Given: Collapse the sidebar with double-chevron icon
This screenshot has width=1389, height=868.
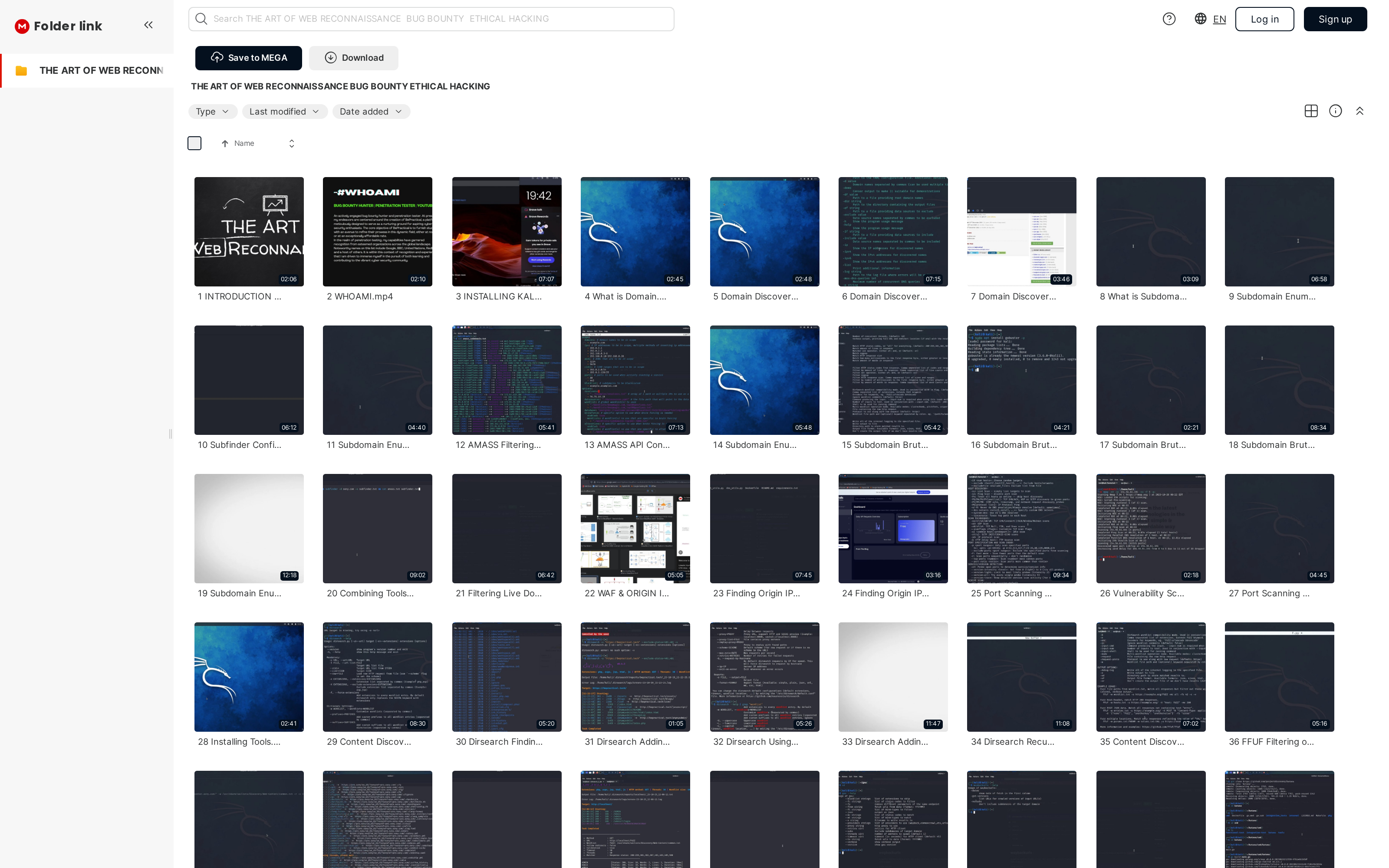Looking at the screenshot, I should tap(148, 25).
